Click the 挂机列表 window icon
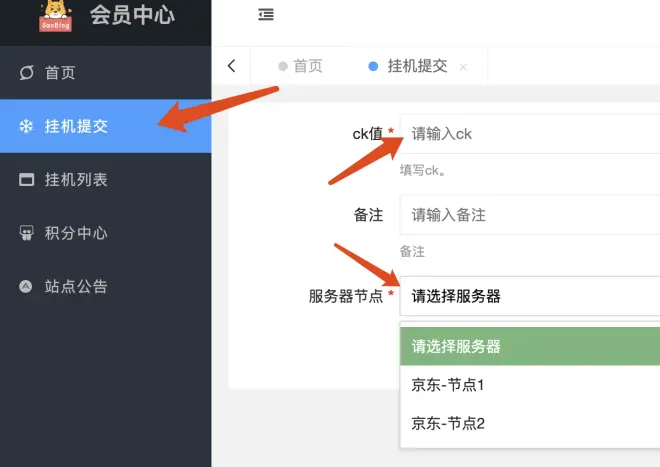660x467 pixels. [x=26, y=180]
